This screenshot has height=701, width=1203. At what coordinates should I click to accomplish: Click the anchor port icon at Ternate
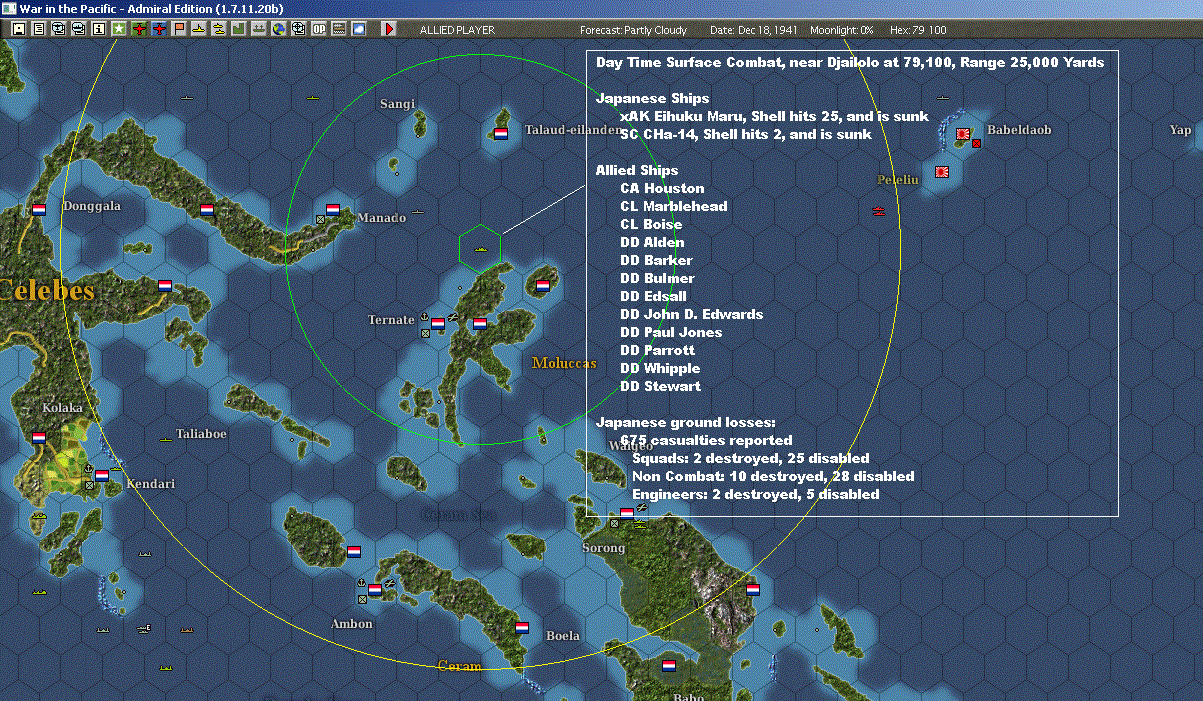point(423,317)
